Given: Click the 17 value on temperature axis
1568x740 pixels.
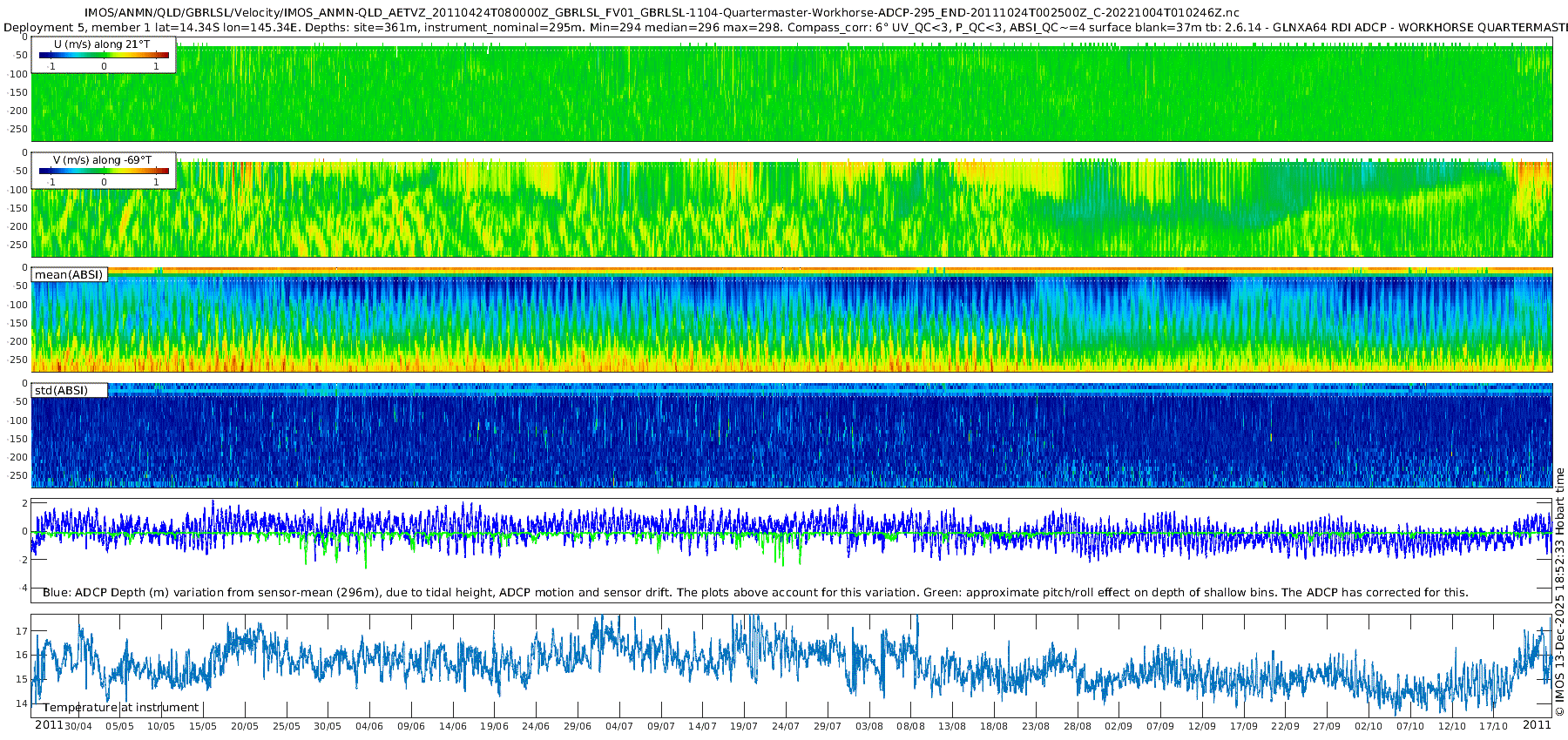Looking at the screenshot, I should (x=23, y=631).
